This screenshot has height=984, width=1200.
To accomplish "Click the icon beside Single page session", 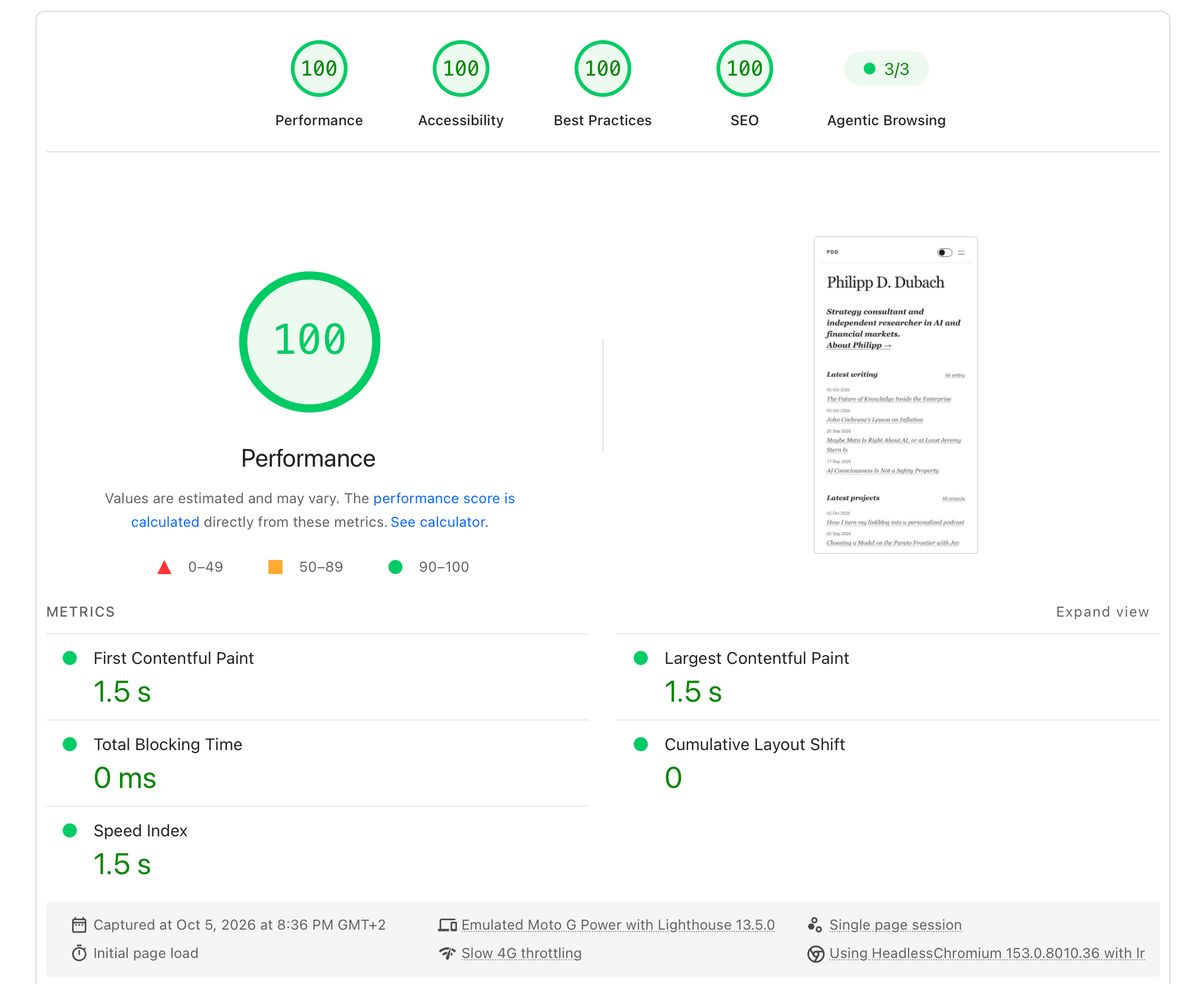I will pyautogui.click(x=815, y=925).
